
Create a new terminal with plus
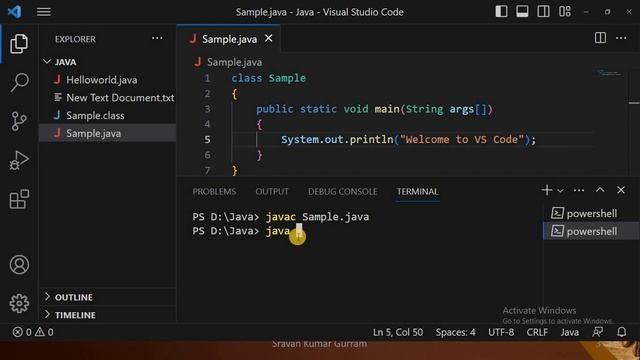click(x=547, y=190)
